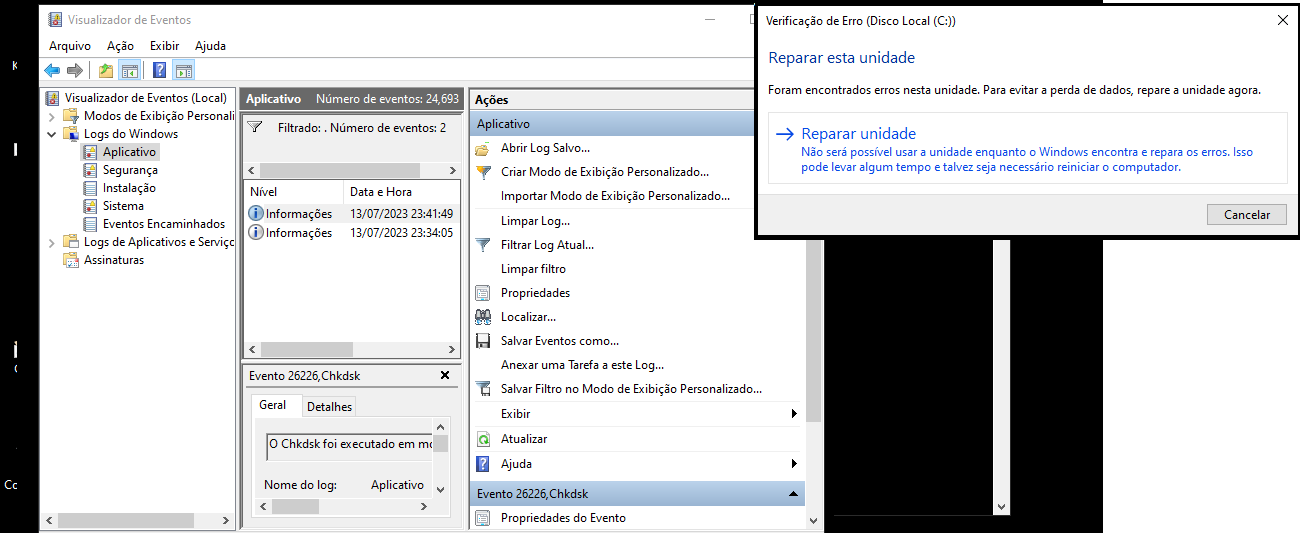Click the event list horizontal scrollbar right arrow
The image size is (1304, 533).
[x=452, y=350]
